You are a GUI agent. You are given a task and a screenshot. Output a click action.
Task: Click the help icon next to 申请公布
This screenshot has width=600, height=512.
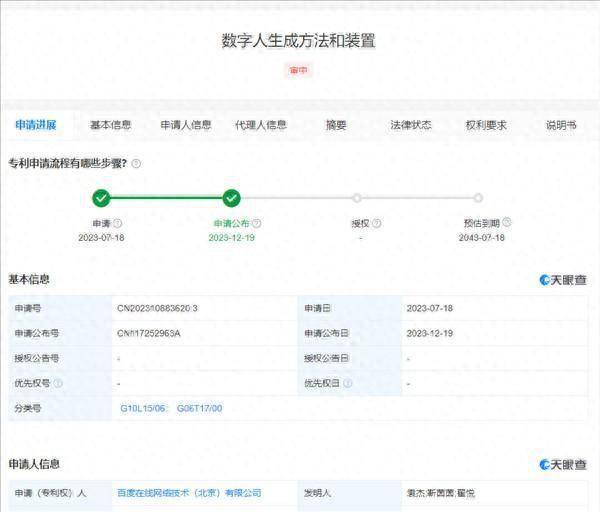click(x=257, y=223)
